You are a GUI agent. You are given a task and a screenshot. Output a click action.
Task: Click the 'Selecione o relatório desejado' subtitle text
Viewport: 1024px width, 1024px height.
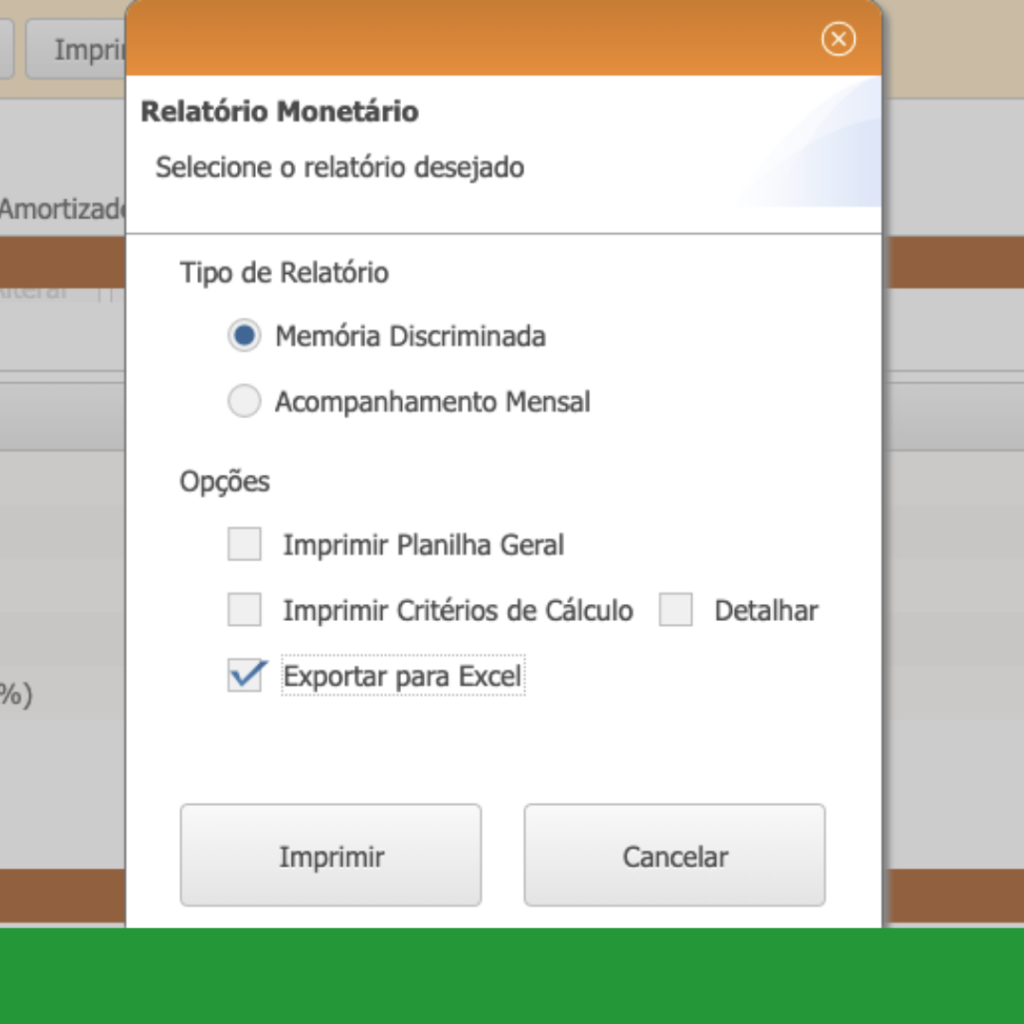pyautogui.click(x=340, y=167)
